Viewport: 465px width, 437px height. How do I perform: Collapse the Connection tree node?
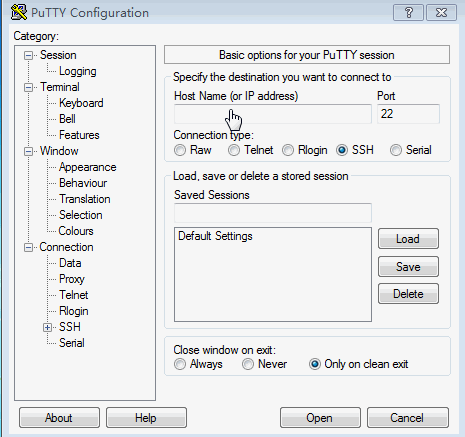point(29,247)
